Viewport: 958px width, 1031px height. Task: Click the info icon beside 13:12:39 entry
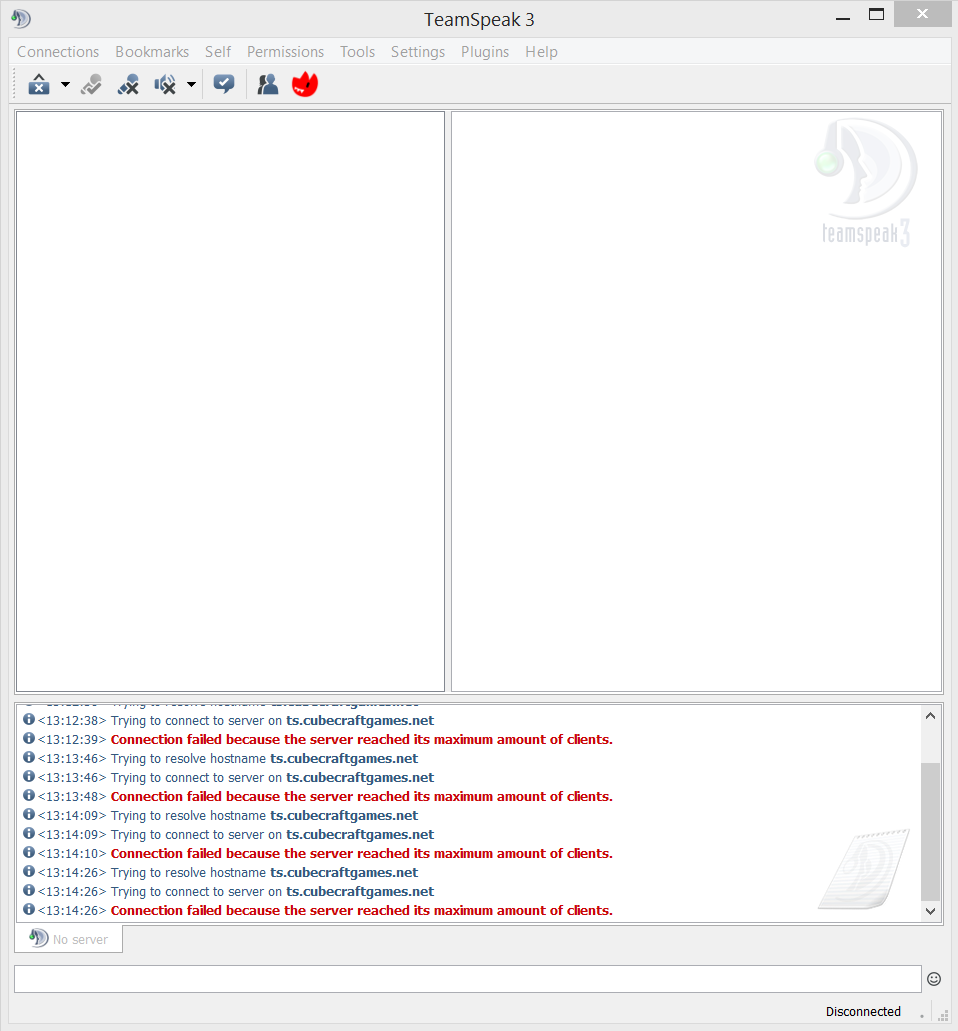(29, 738)
